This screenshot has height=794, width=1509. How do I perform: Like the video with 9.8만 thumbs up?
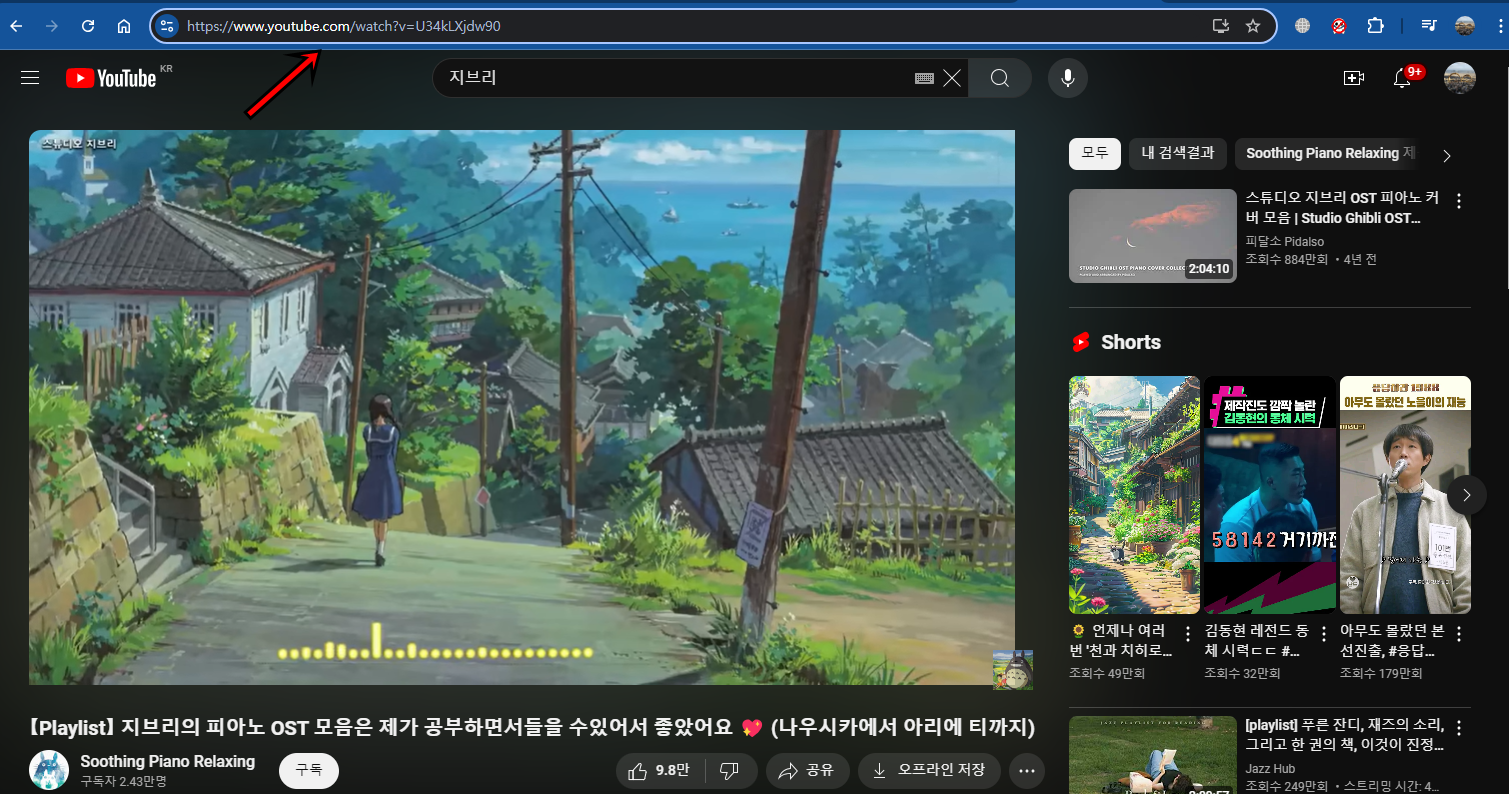tap(660, 771)
